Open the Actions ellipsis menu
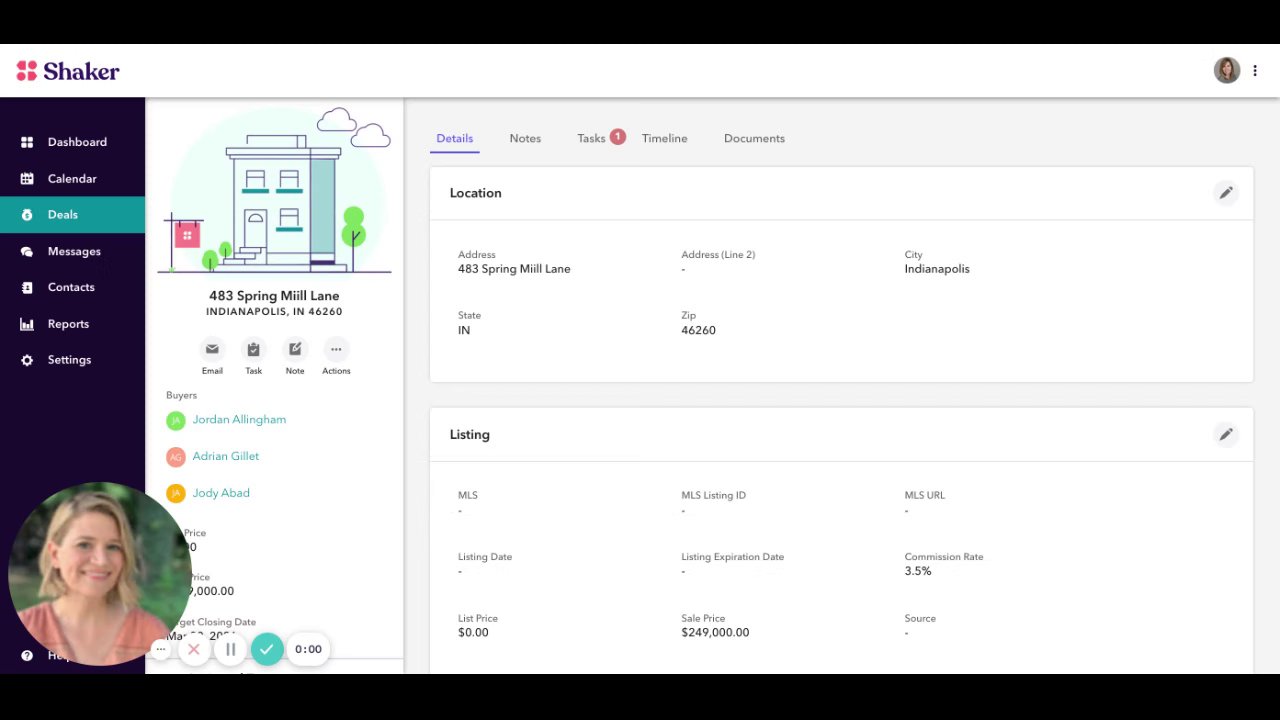This screenshot has height=720, width=1280. tap(336, 349)
